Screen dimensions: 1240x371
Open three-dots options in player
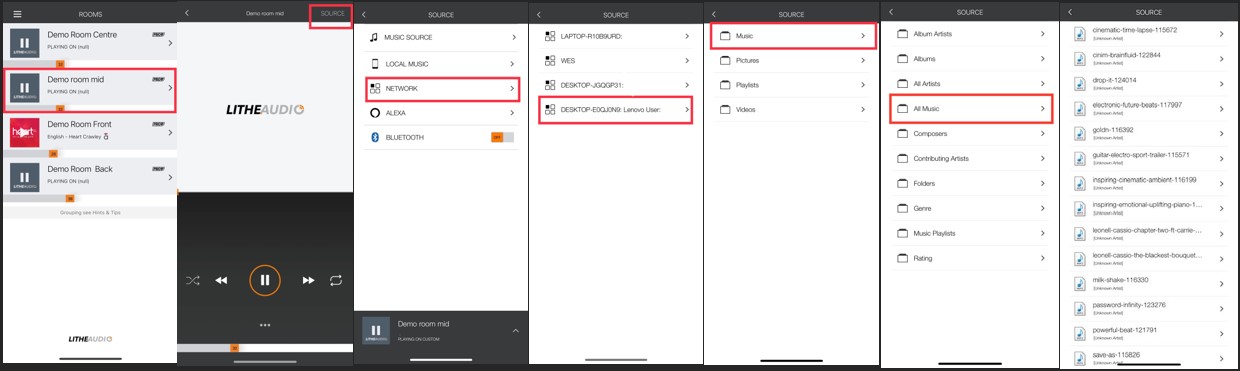click(265, 325)
